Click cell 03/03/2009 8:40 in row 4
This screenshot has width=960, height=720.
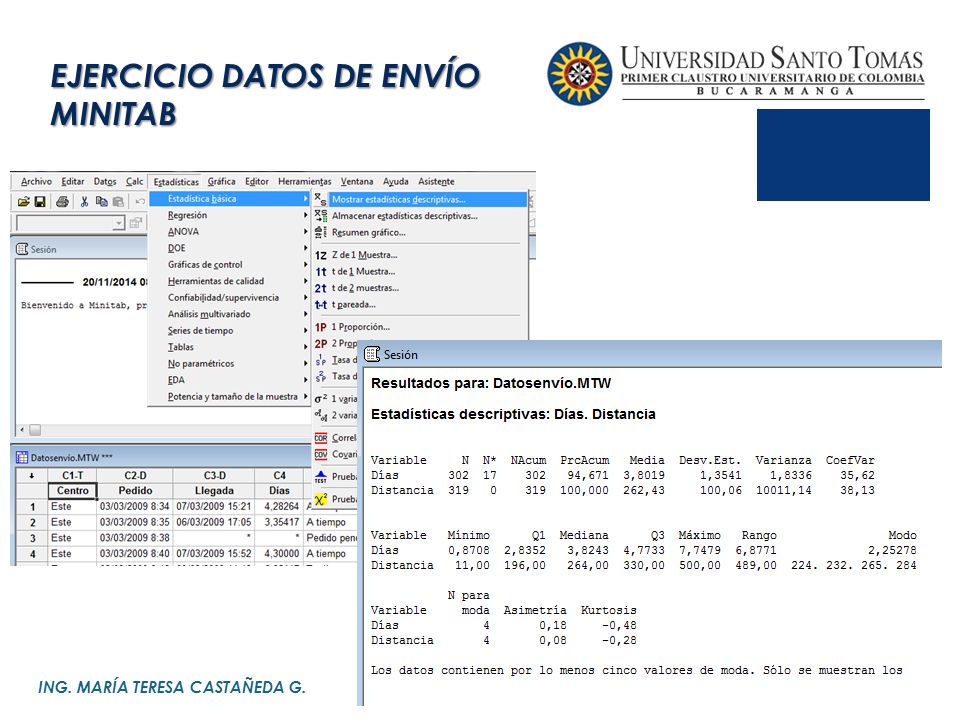click(135, 553)
